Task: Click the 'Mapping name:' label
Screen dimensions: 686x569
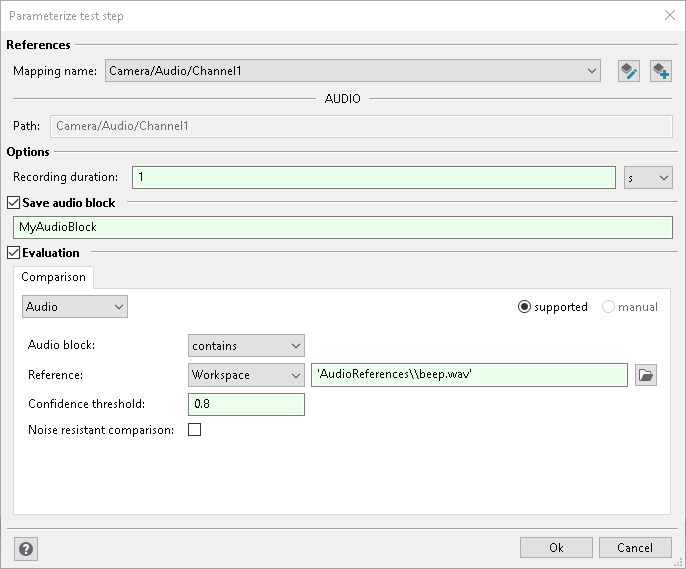Action: point(55,71)
